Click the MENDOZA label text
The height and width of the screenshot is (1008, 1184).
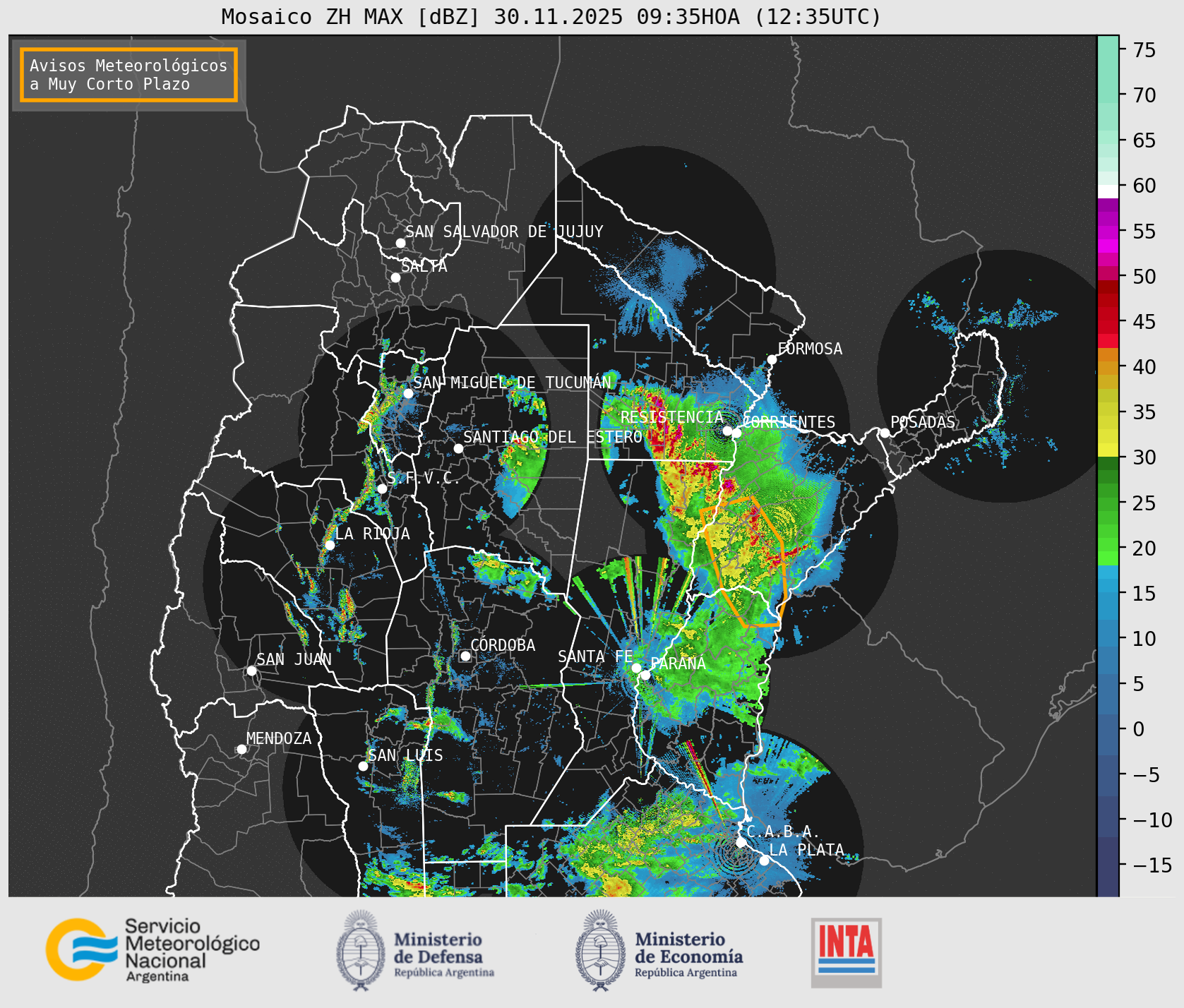(x=279, y=738)
